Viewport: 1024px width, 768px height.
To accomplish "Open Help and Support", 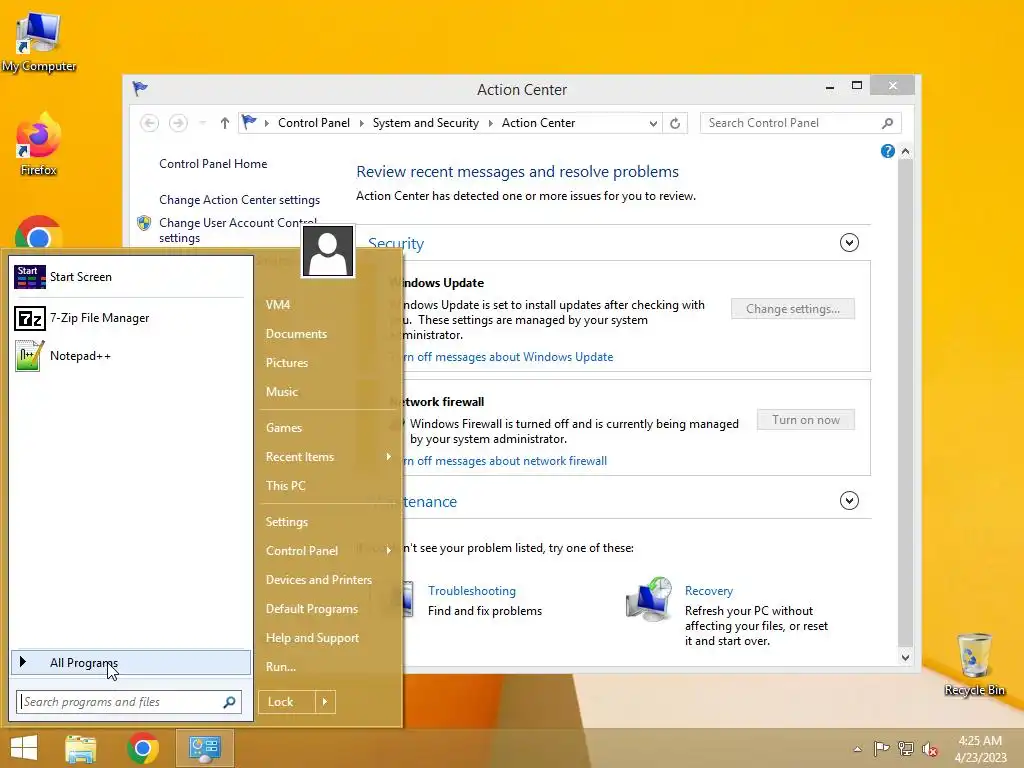I will tap(313, 638).
